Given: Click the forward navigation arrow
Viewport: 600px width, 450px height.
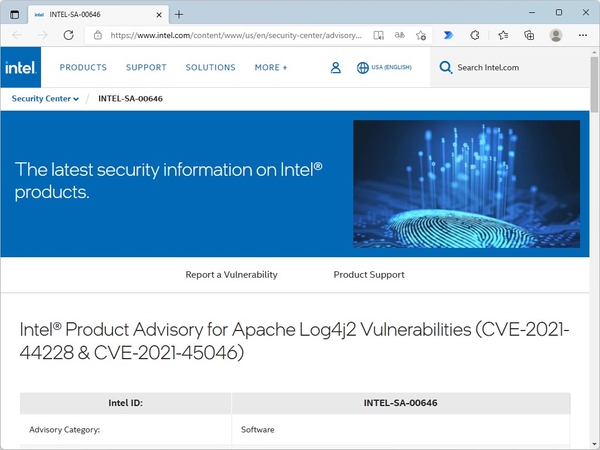Looking at the screenshot, I should point(43,35).
